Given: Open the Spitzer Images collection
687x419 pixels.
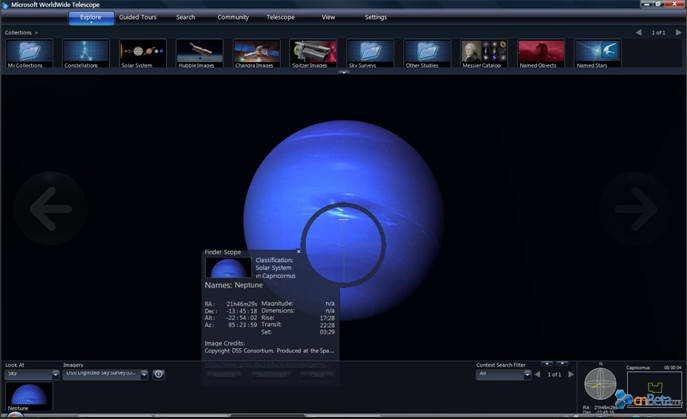Looking at the screenshot, I should click(x=313, y=53).
